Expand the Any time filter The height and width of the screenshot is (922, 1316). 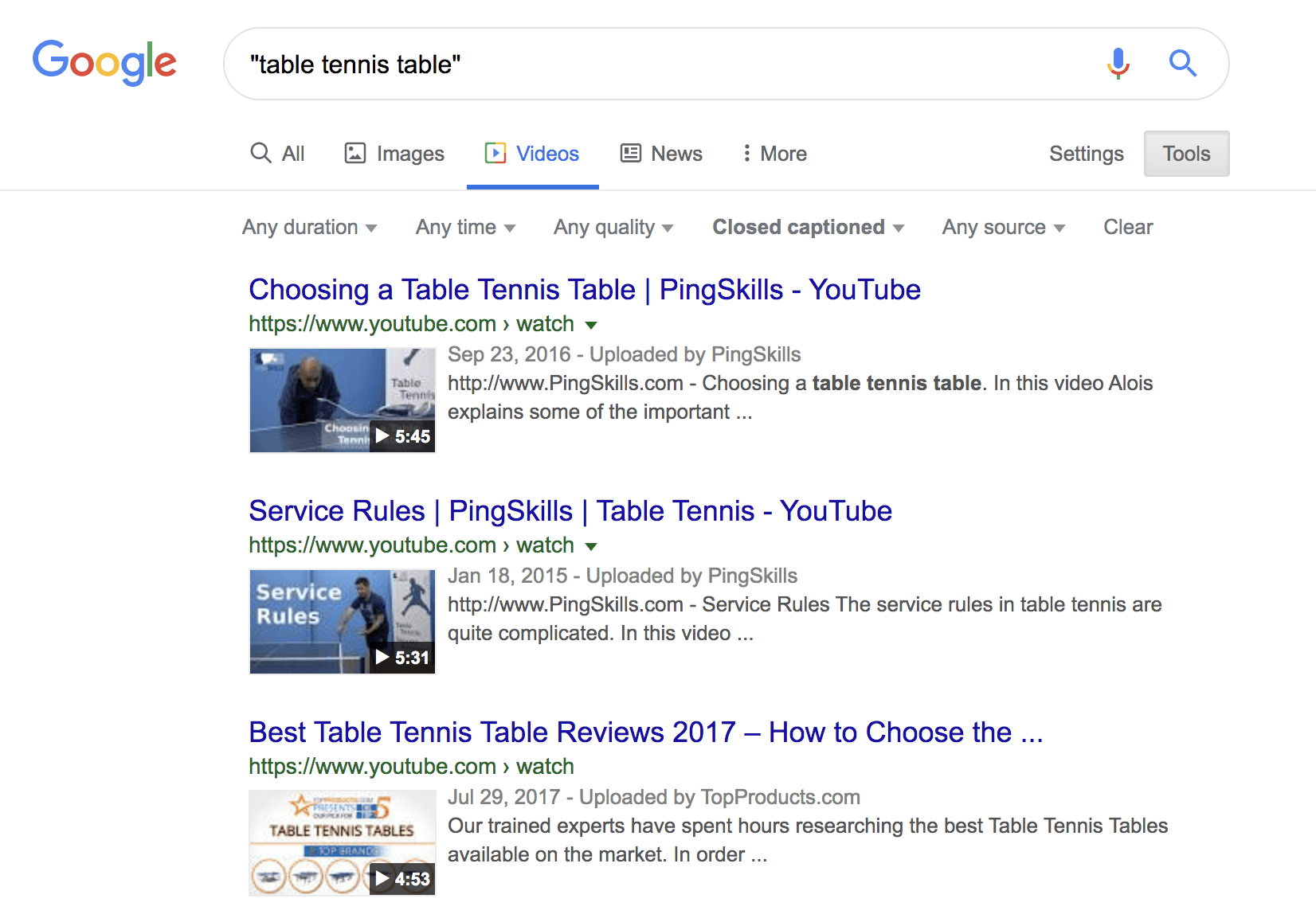tap(465, 228)
